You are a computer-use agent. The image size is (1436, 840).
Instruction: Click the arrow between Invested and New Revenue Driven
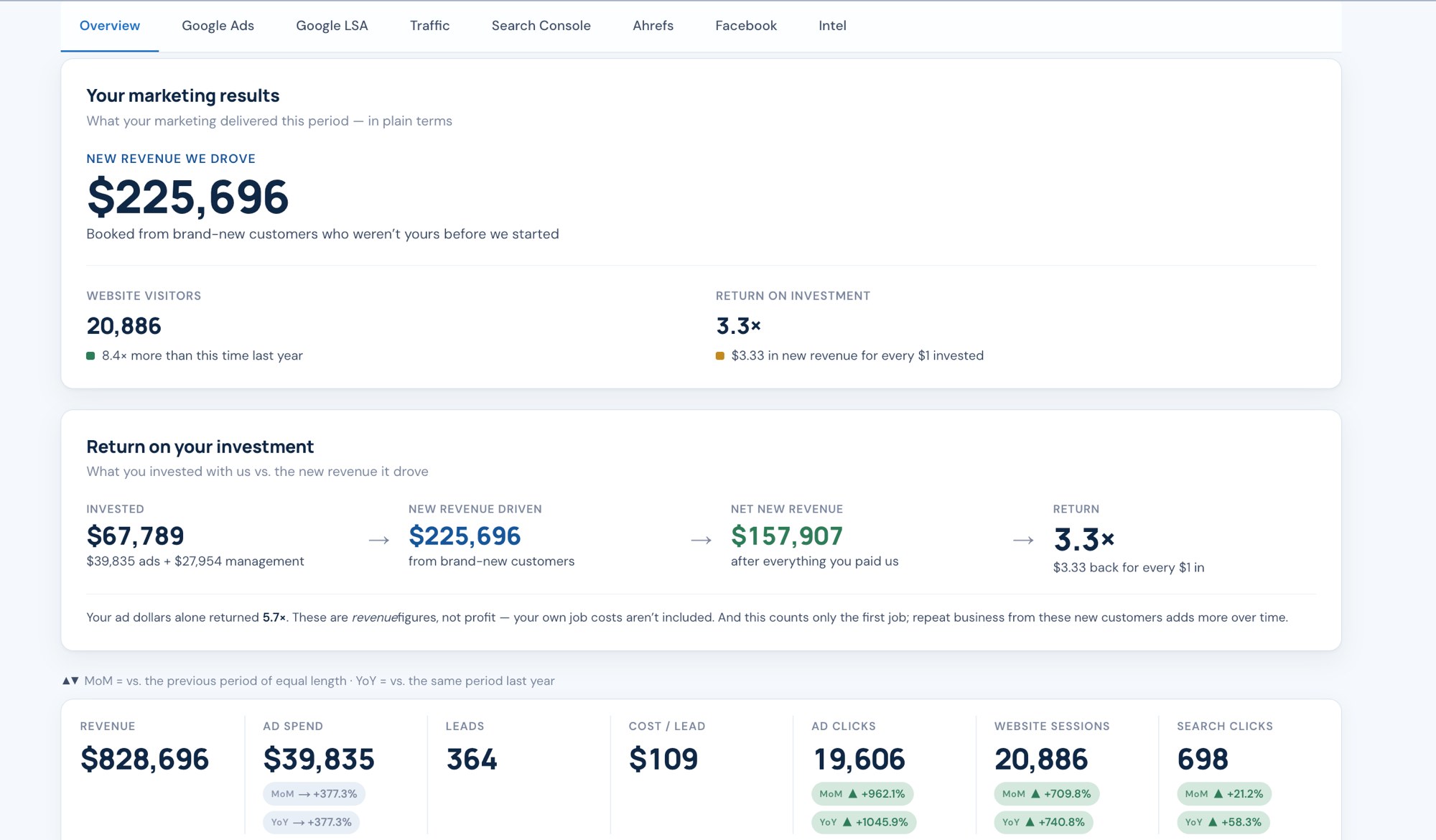[x=379, y=540]
